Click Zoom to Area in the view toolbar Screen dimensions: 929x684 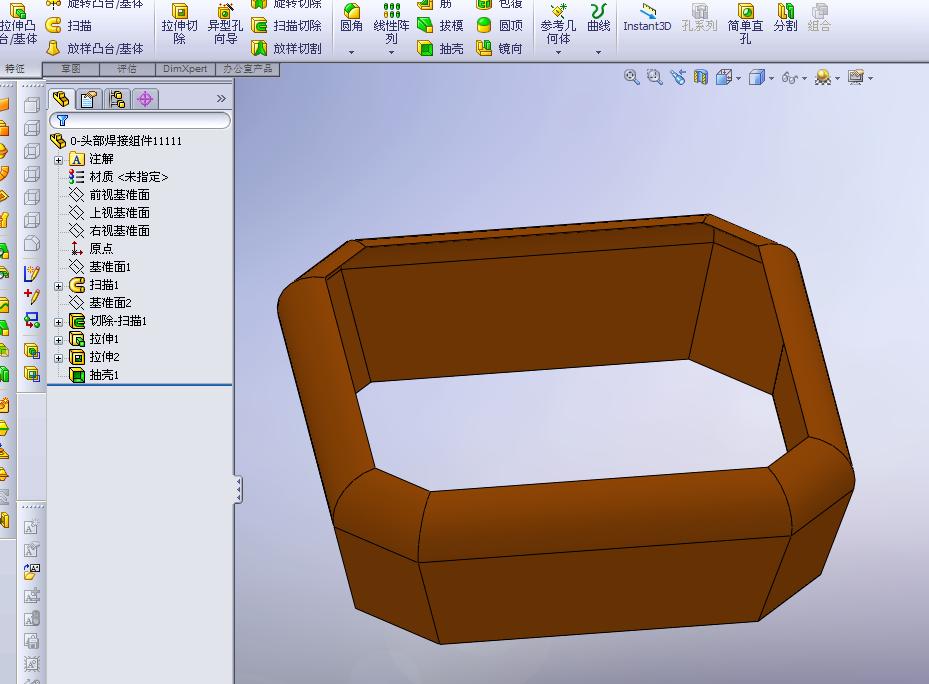click(x=655, y=77)
